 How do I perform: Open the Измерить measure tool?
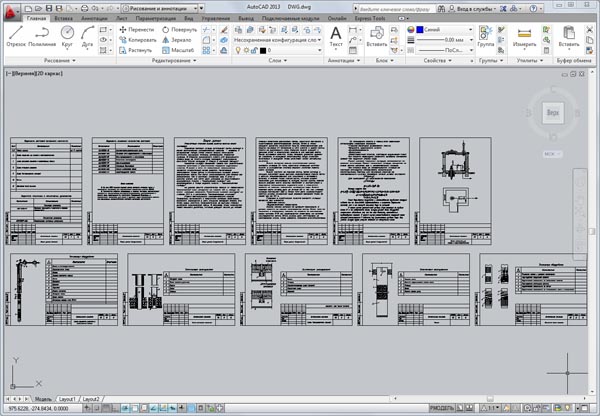[x=523, y=37]
